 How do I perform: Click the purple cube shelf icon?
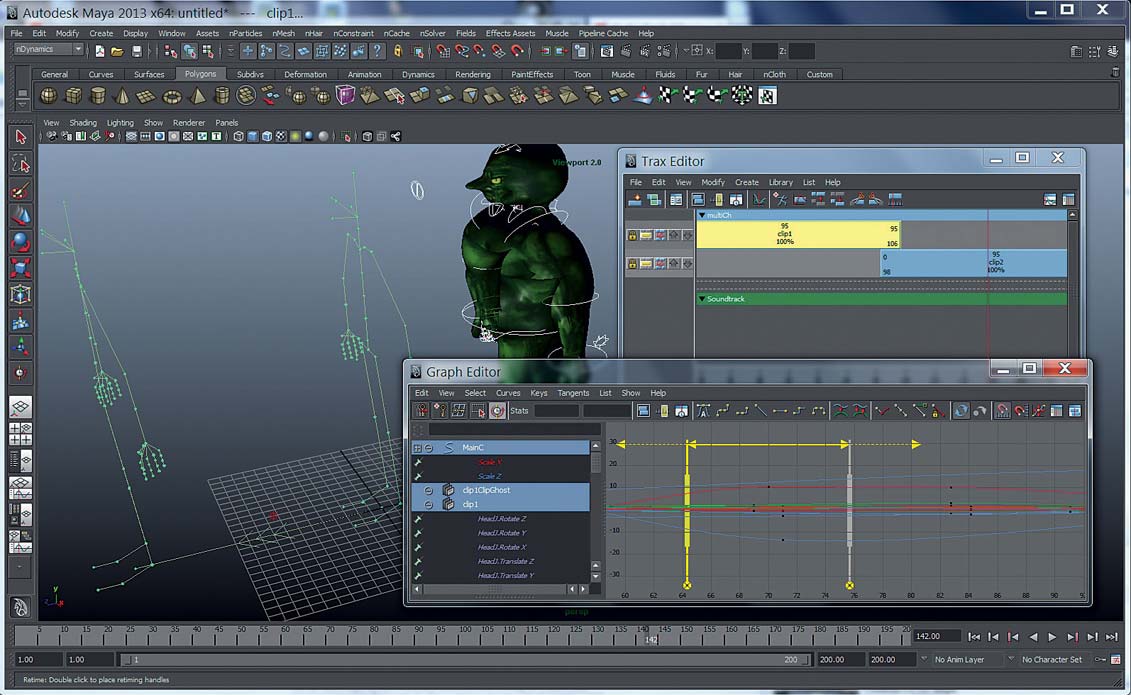pos(345,95)
